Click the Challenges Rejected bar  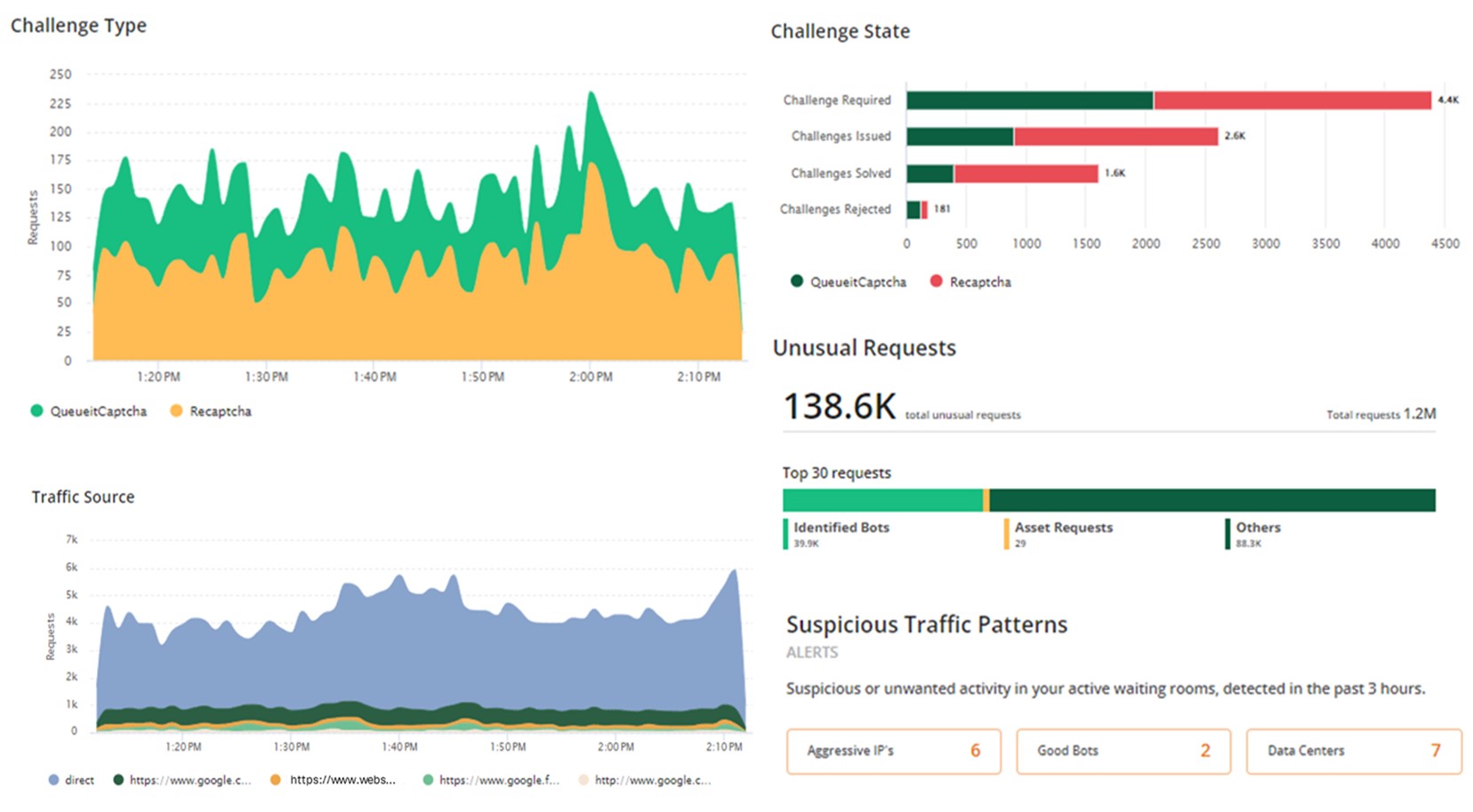917,210
